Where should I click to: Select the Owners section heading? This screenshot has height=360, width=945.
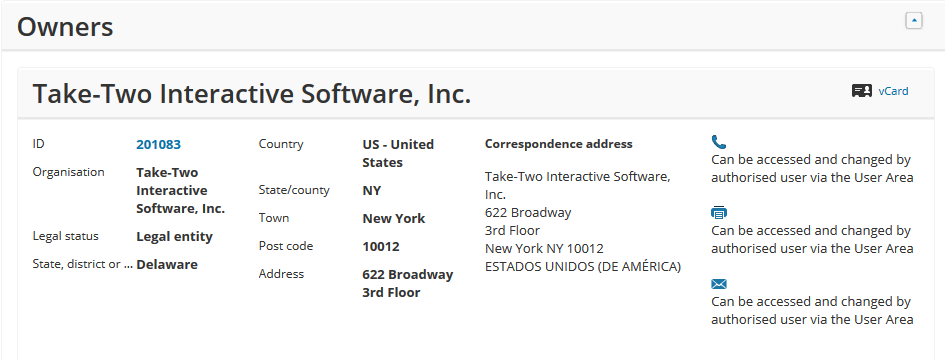click(65, 27)
